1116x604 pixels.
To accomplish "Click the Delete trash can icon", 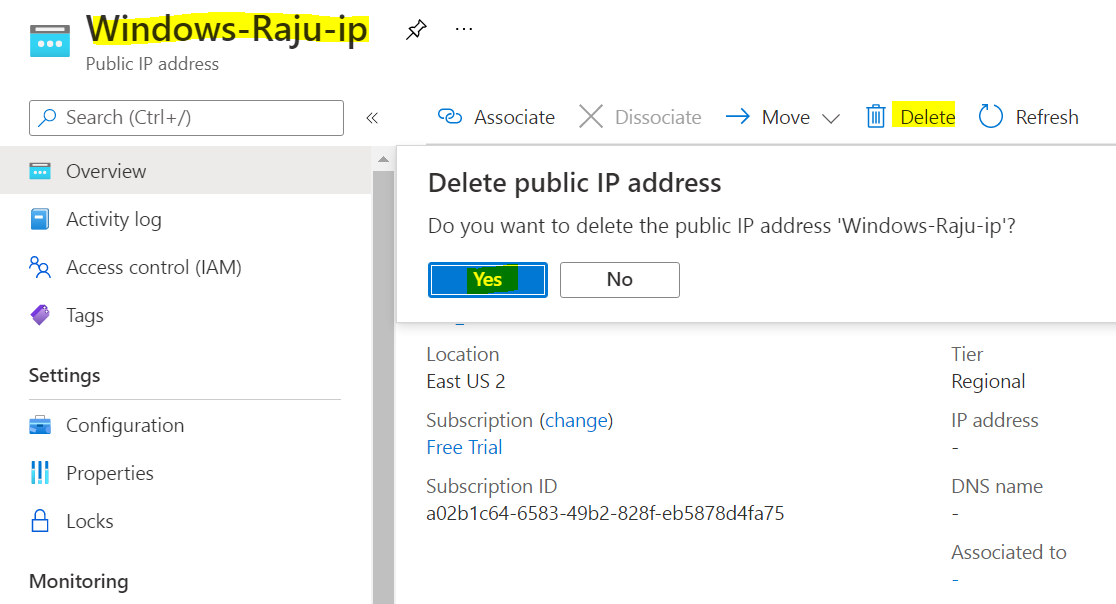I will [x=875, y=116].
